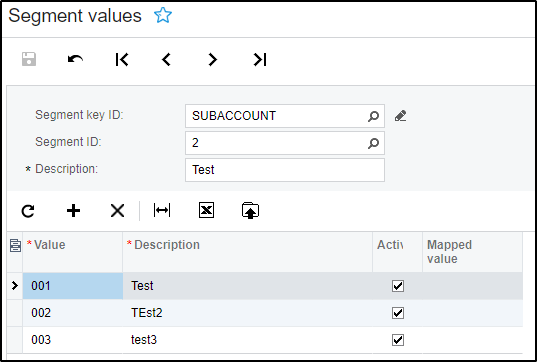Sort by the Value column header
Screen dimensions: 537x362
click(x=73, y=252)
